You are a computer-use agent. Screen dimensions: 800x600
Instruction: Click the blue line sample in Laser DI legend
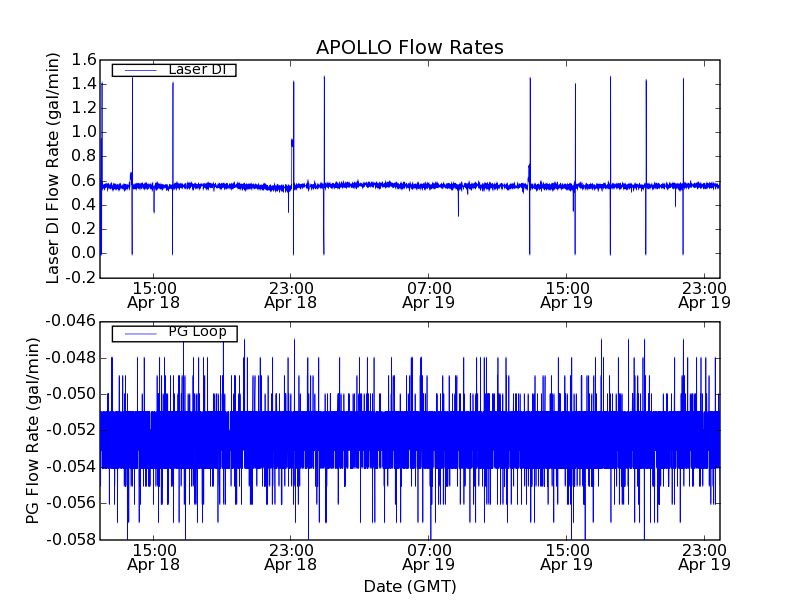click(140, 70)
